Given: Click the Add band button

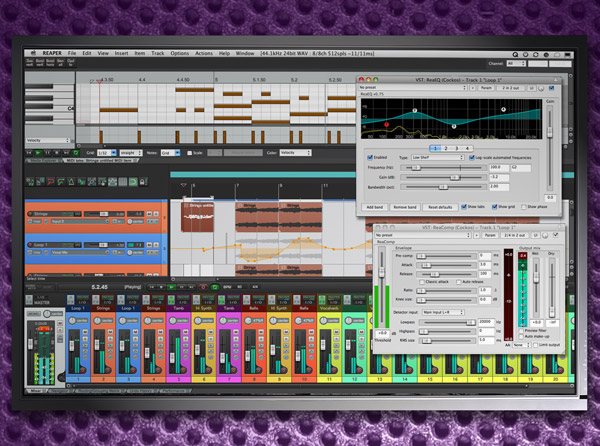Looking at the screenshot, I should [376, 206].
